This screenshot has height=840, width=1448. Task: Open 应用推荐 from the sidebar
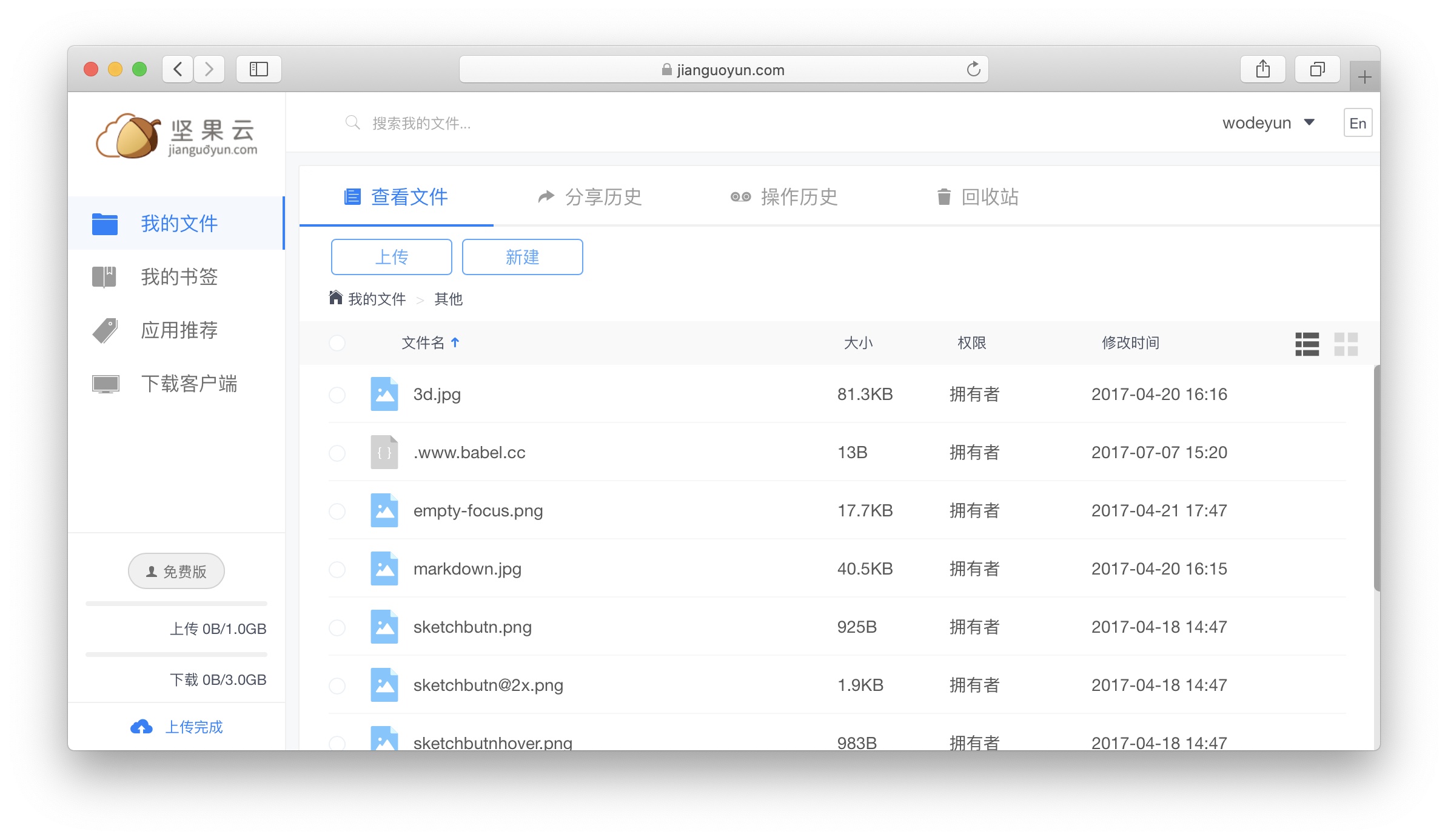[178, 330]
